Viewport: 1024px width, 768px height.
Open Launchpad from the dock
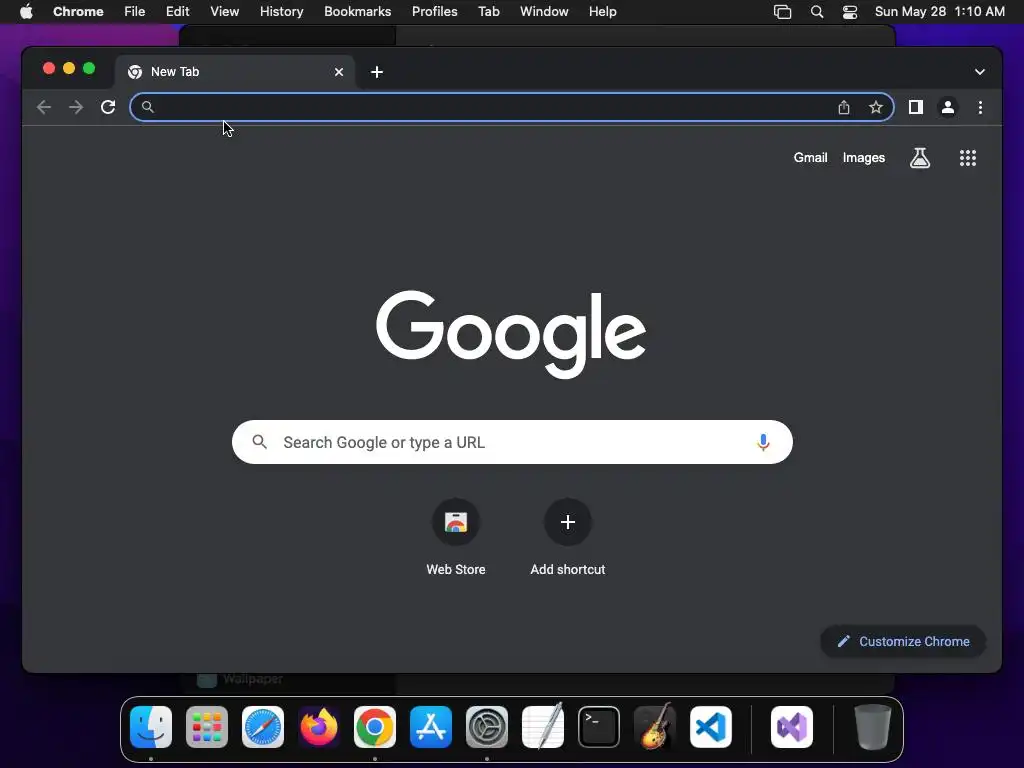tap(207, 727)
